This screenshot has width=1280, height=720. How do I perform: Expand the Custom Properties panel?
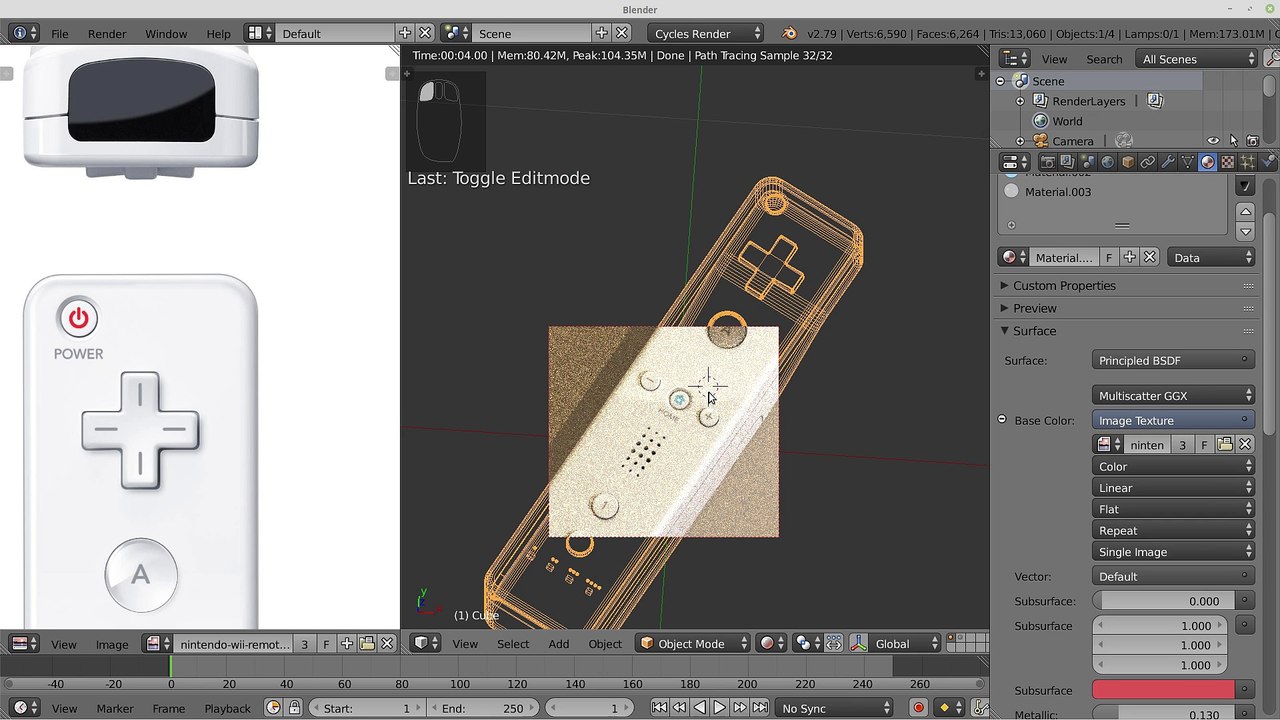tap(1064, 285)
